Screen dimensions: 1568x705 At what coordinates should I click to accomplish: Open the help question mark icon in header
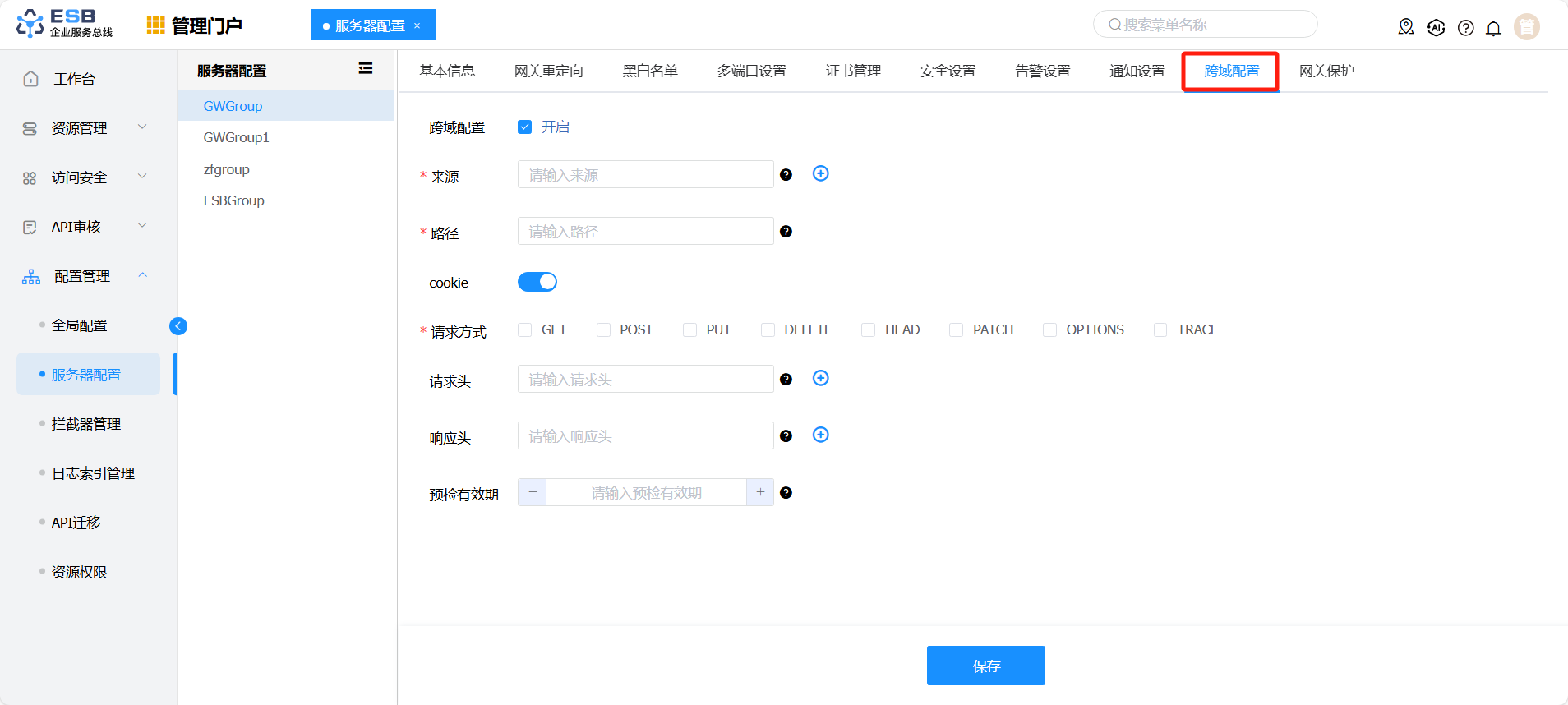coord(1465,28)
